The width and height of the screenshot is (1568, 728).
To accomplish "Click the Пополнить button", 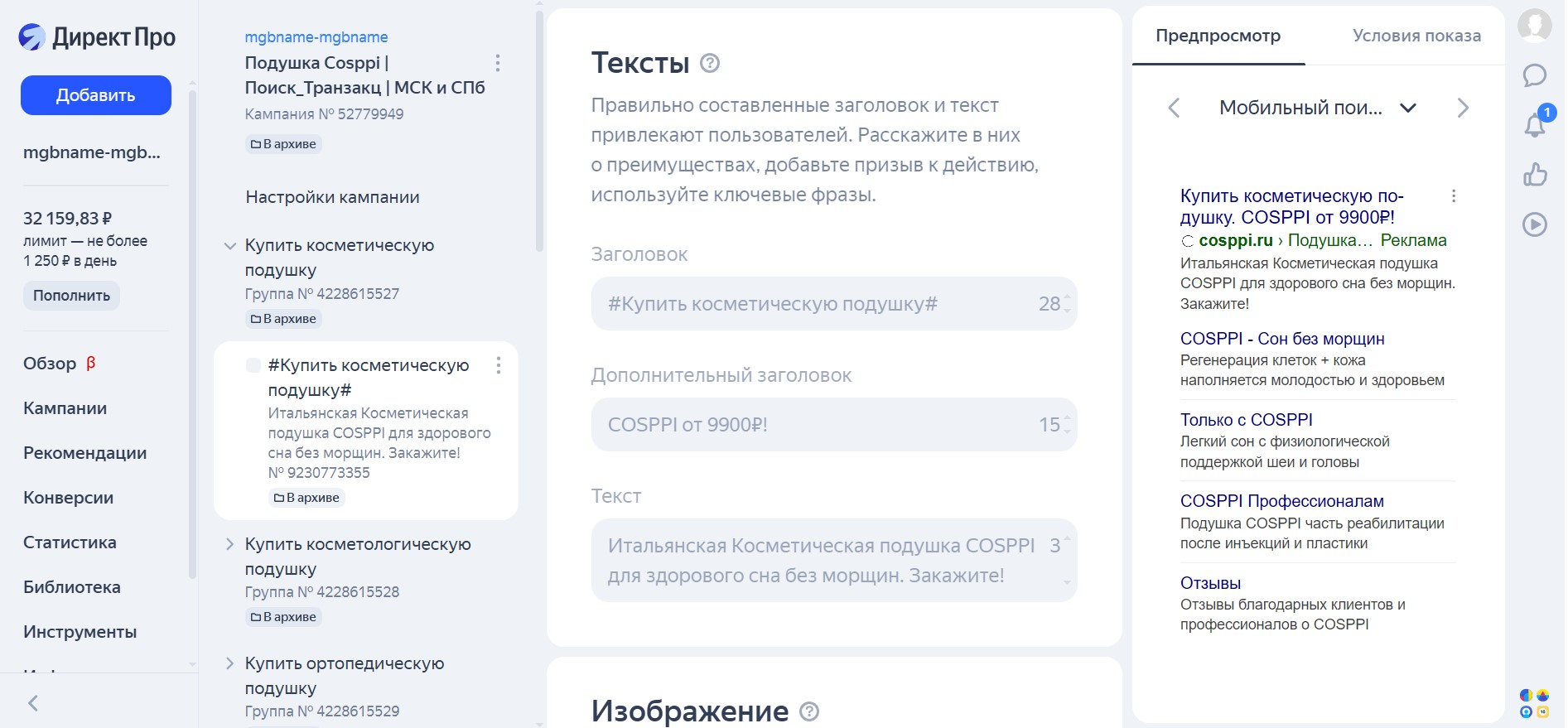I will (71, 296).
